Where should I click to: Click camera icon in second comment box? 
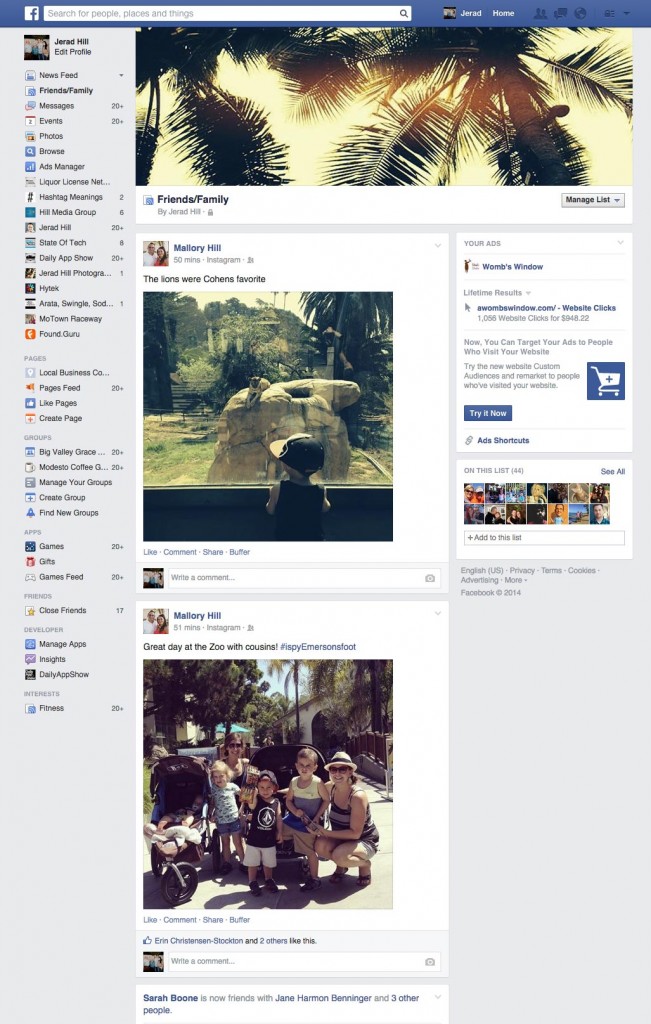point(430,962)
